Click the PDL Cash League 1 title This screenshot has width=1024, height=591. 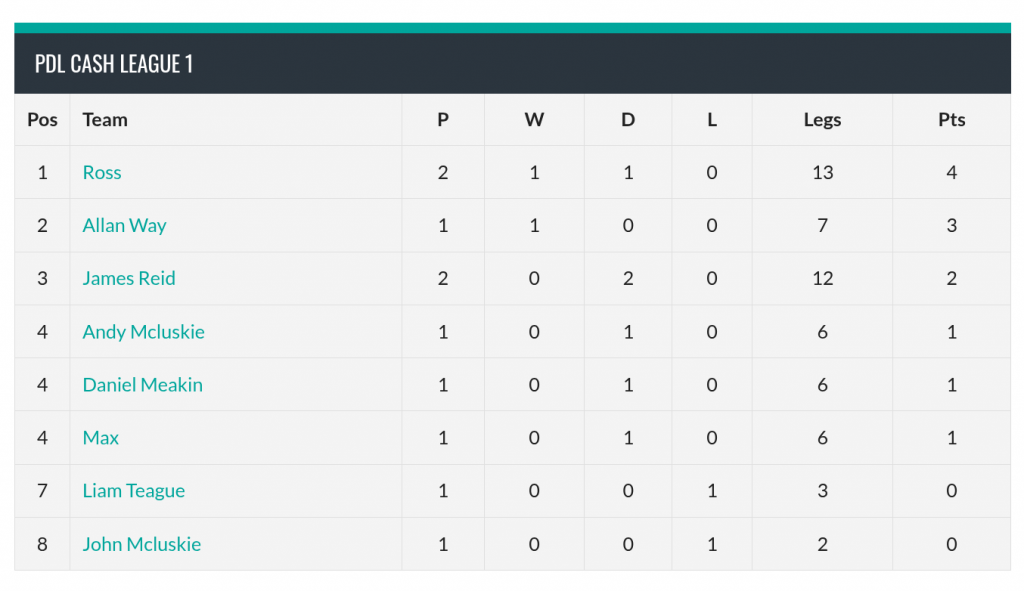click(114, 64)
